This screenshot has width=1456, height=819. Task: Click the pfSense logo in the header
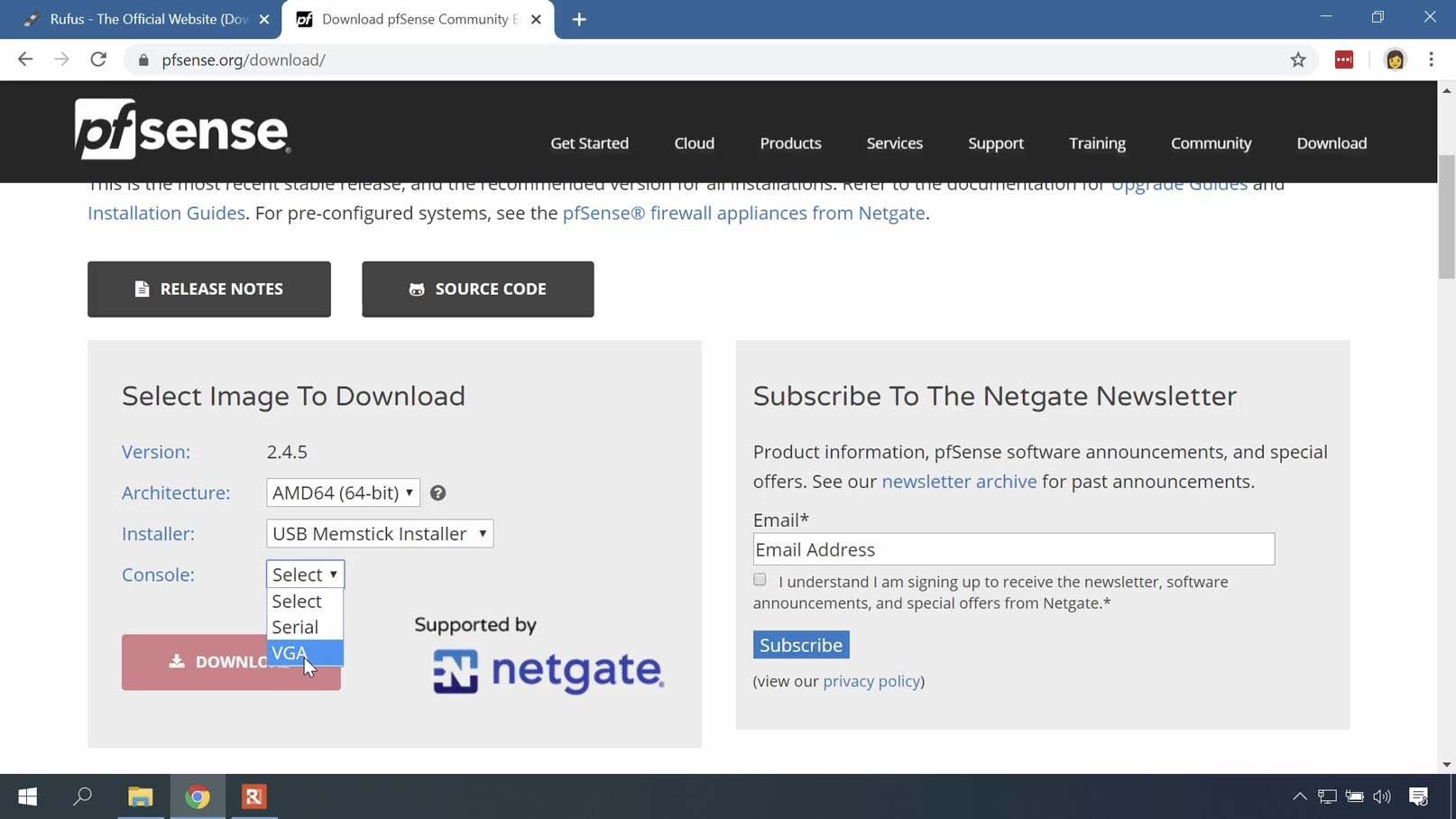tap(182, 129)
